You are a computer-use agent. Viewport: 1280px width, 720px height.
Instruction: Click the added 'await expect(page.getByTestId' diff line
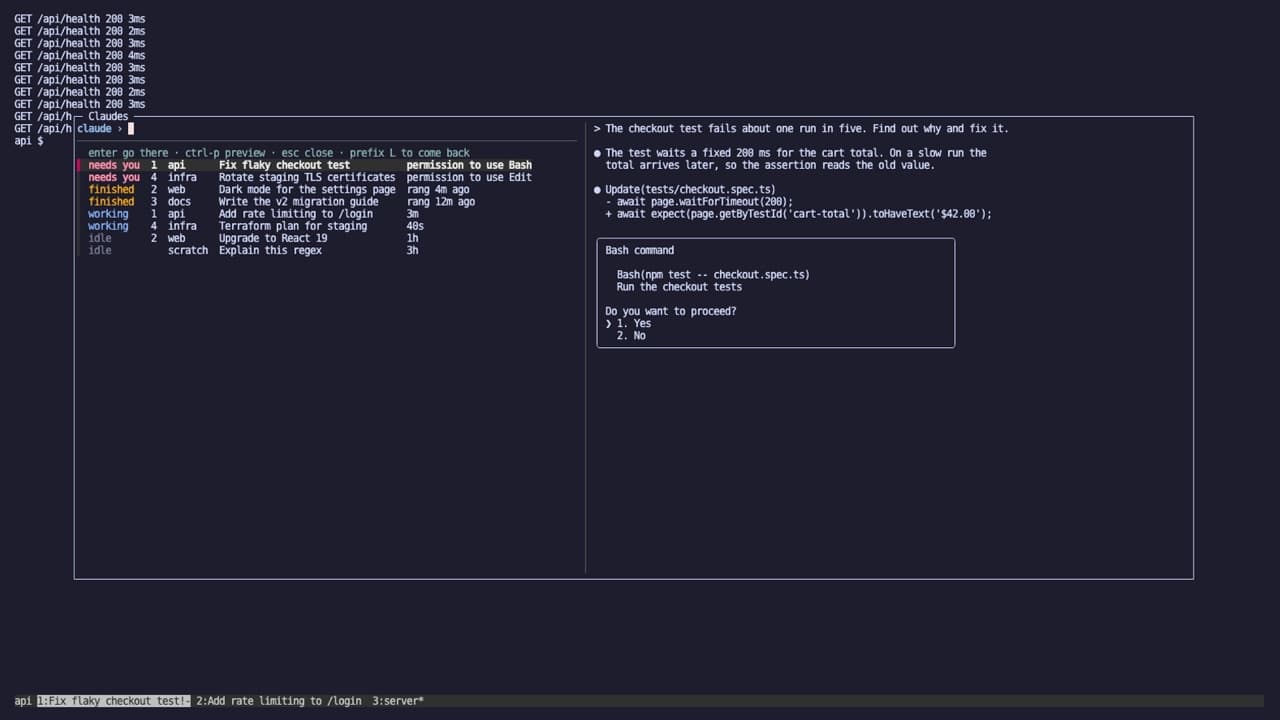tap(798, 213)
